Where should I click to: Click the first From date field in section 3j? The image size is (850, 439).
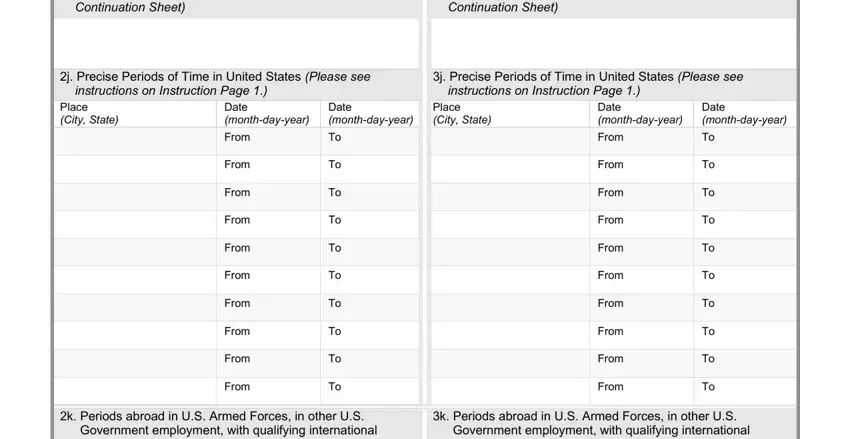coord(641,142)
